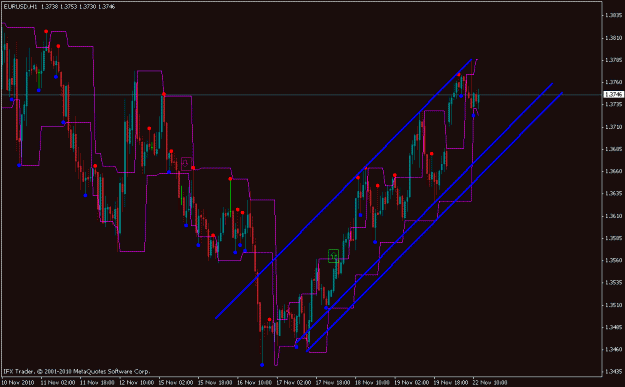Click the 1.3710 price axis label
This screenshot has height=387, width=625.
tap(613, 127)
